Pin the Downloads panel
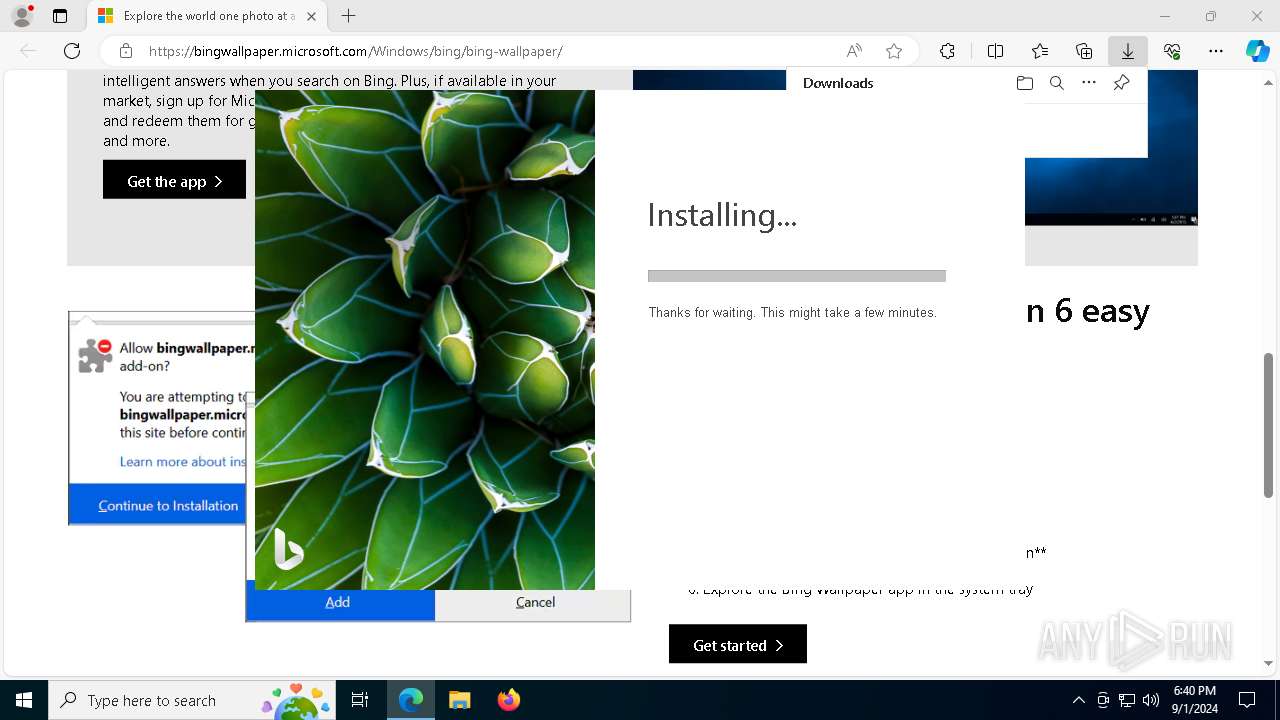 tap(1121, 83)
